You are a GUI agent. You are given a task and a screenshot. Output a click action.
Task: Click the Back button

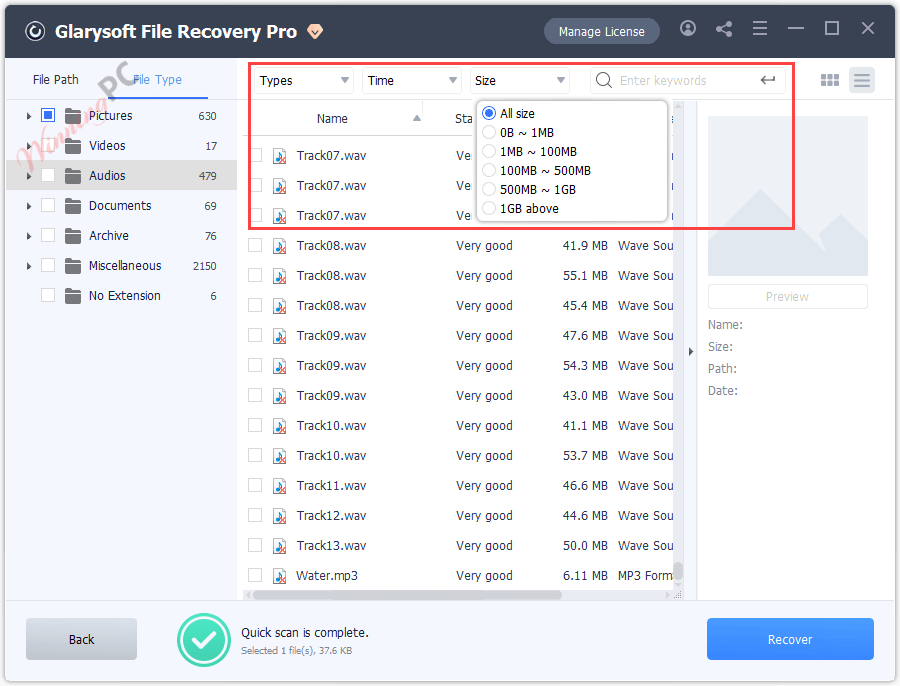82,639
